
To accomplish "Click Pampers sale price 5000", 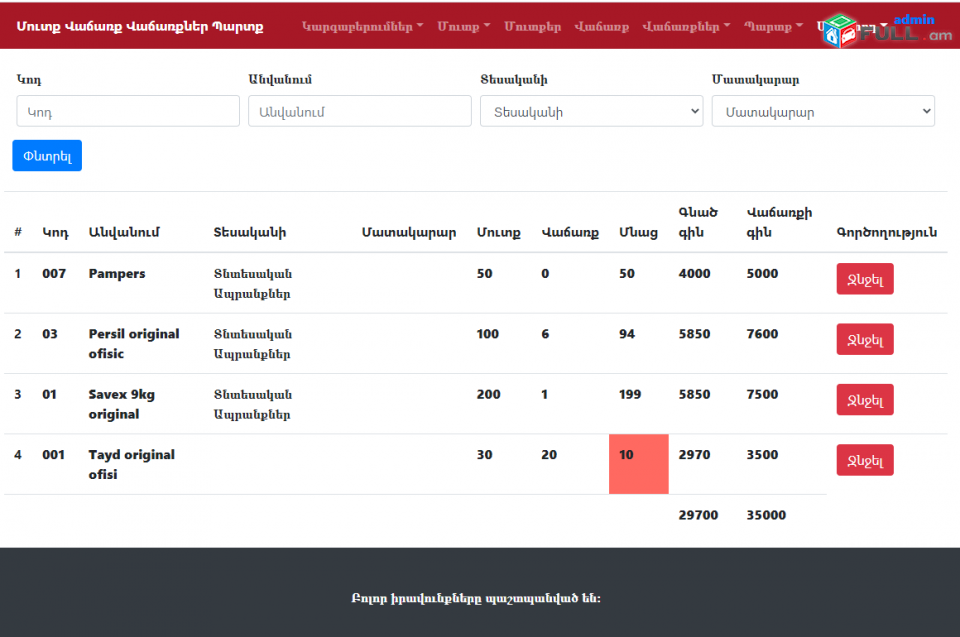I will [x=762, y=273].
